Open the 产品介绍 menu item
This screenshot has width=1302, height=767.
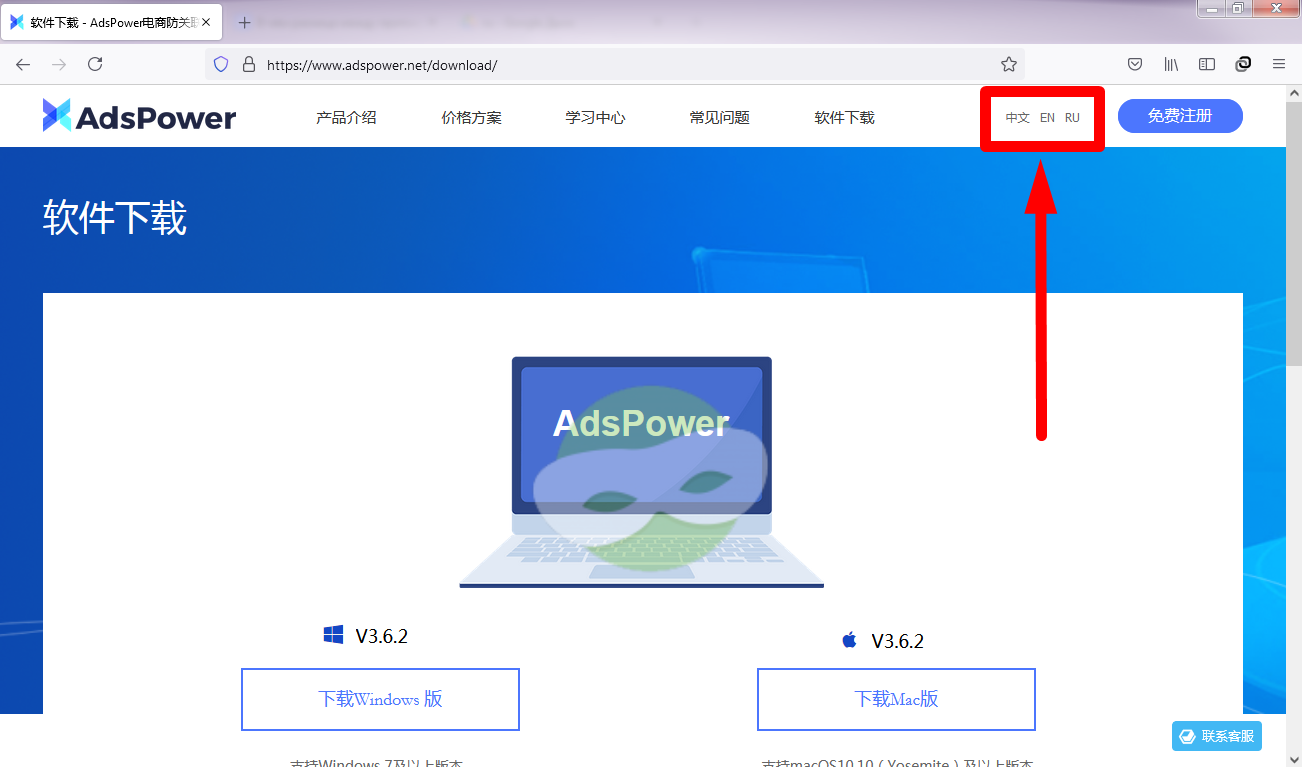pos(346,117)
